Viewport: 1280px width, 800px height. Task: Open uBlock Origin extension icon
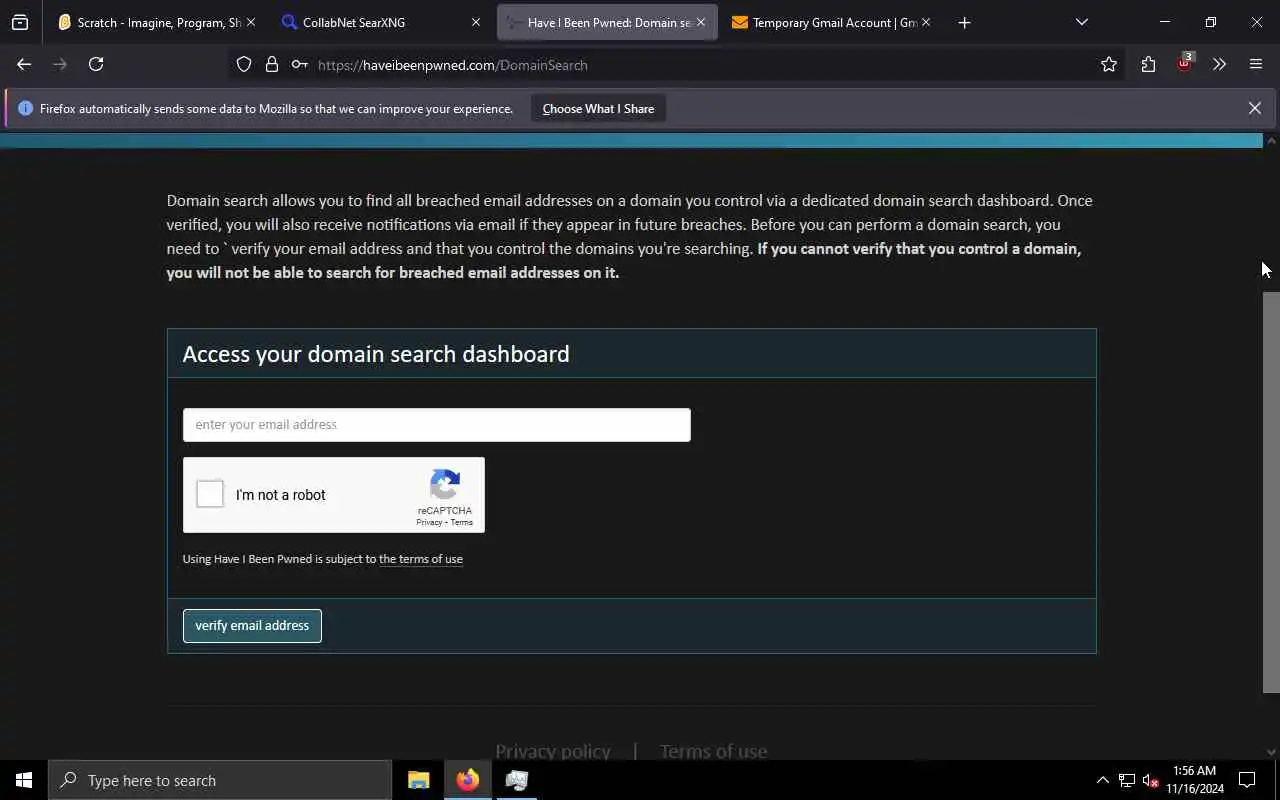click(1184, 64)
